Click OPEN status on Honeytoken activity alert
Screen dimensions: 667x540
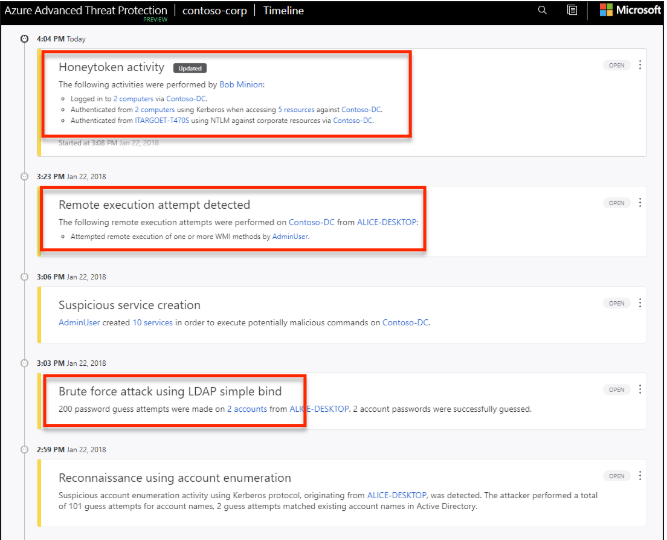tap(616, 65)
